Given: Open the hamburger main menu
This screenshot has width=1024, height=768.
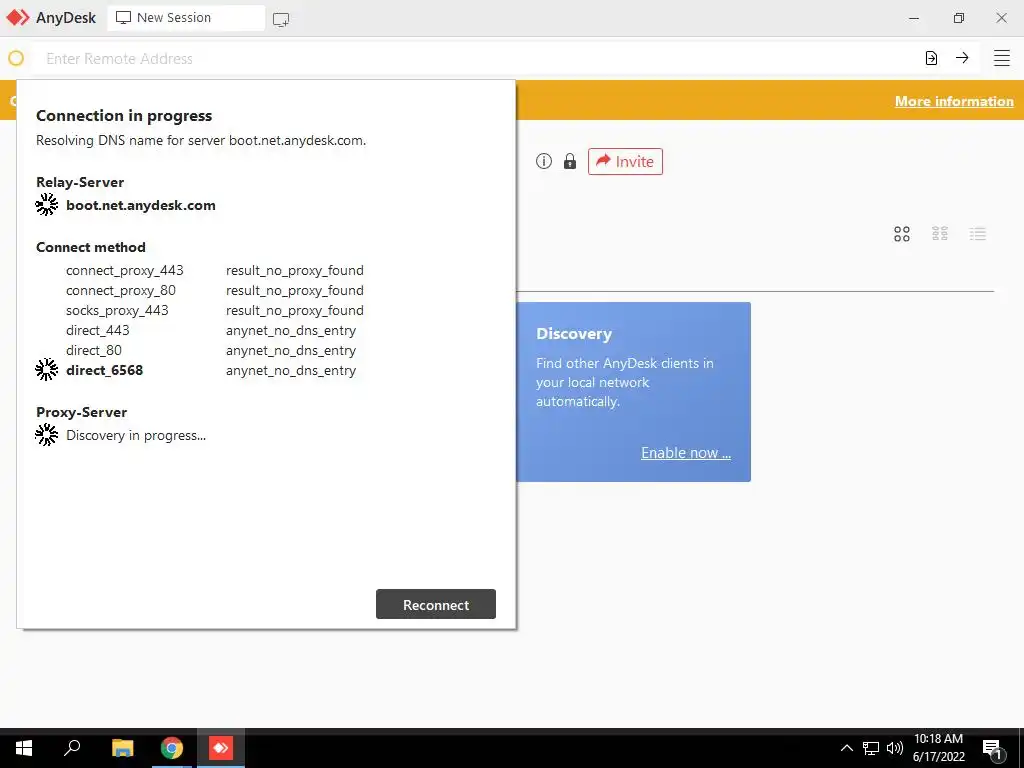Looking at the screenshot, I should tap(1001, 58).
